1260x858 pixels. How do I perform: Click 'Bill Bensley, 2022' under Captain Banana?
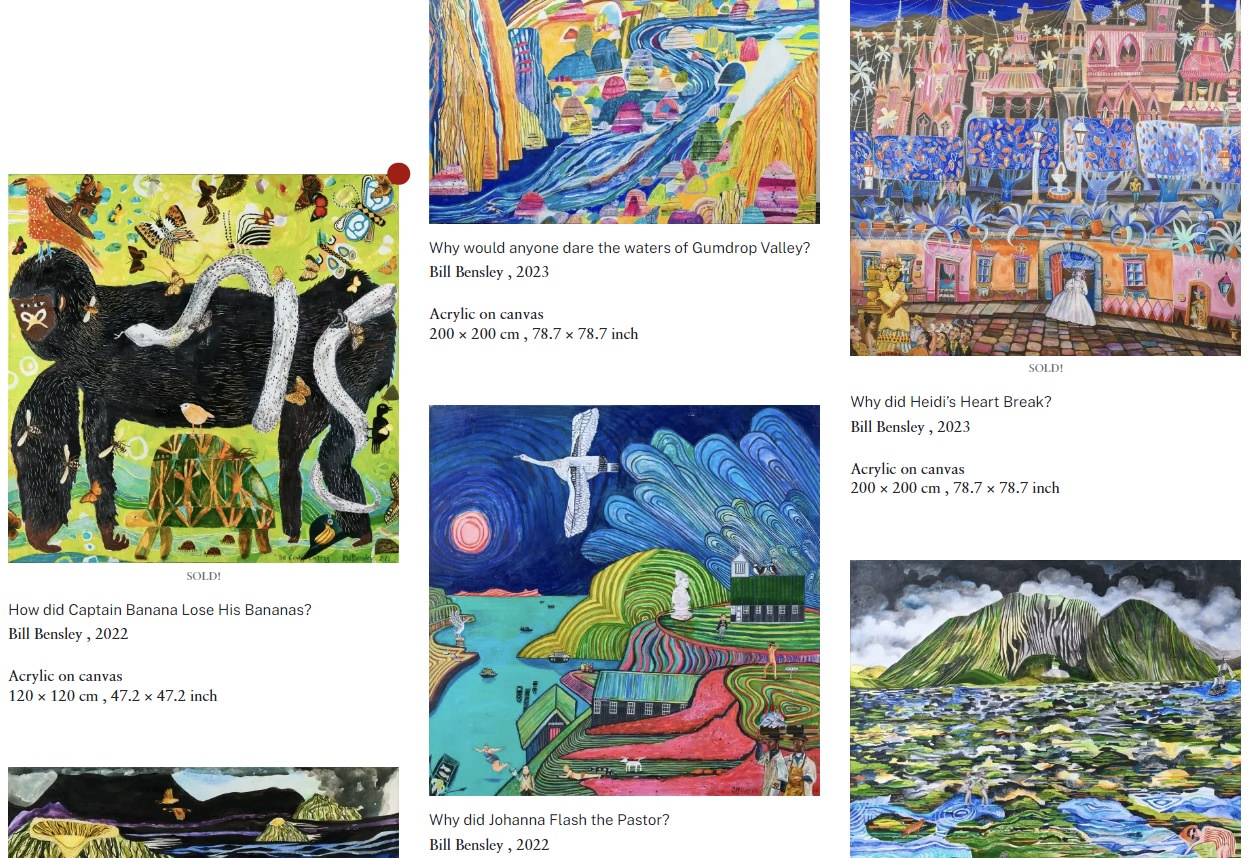68,634
